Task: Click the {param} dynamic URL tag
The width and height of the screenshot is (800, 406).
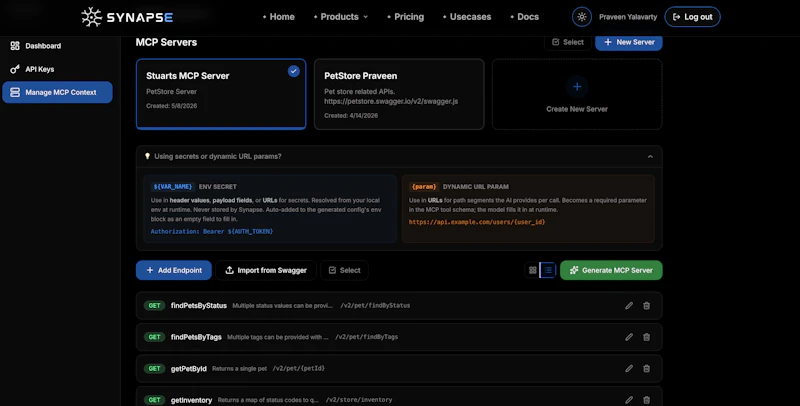Action: pos(424,187)
